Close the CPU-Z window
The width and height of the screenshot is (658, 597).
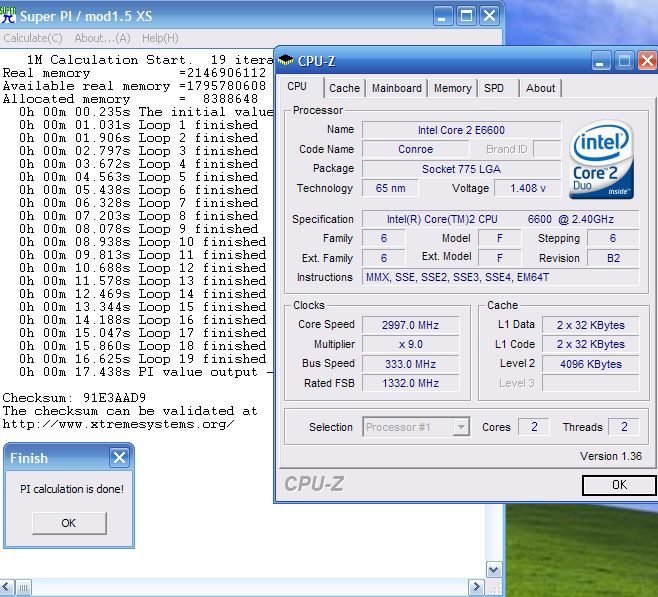coord(648,61)
